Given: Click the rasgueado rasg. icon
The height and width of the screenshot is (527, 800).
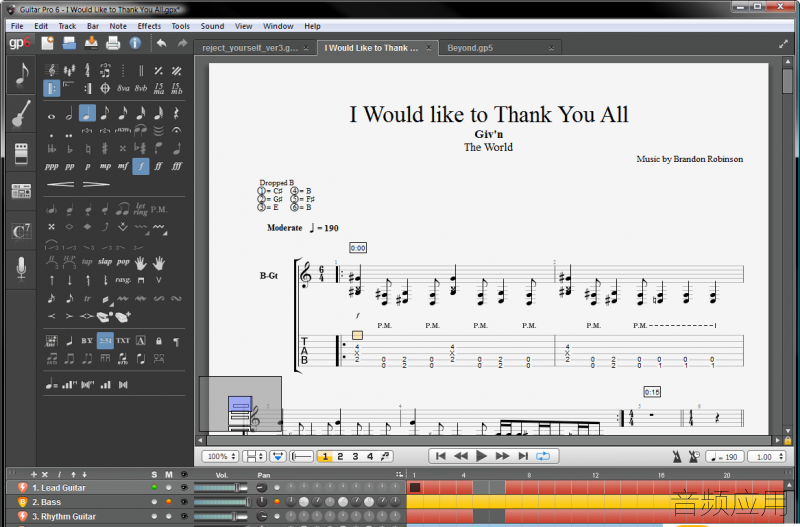Looking at the screenshot, I should click(x=123, y=280).
